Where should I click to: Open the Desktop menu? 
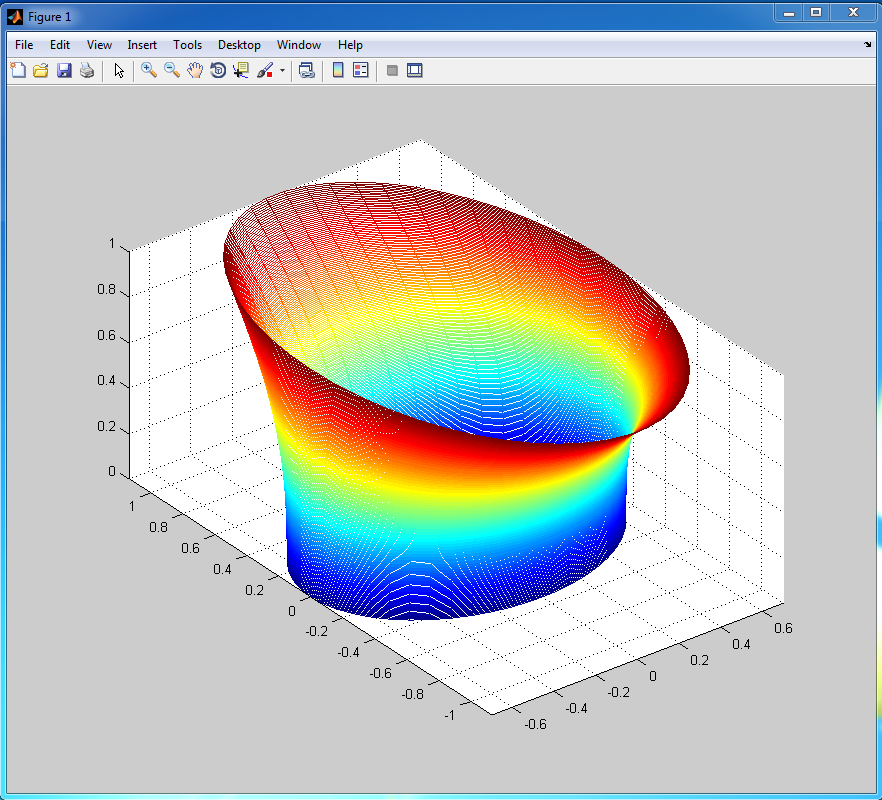(x=239, y=45)
